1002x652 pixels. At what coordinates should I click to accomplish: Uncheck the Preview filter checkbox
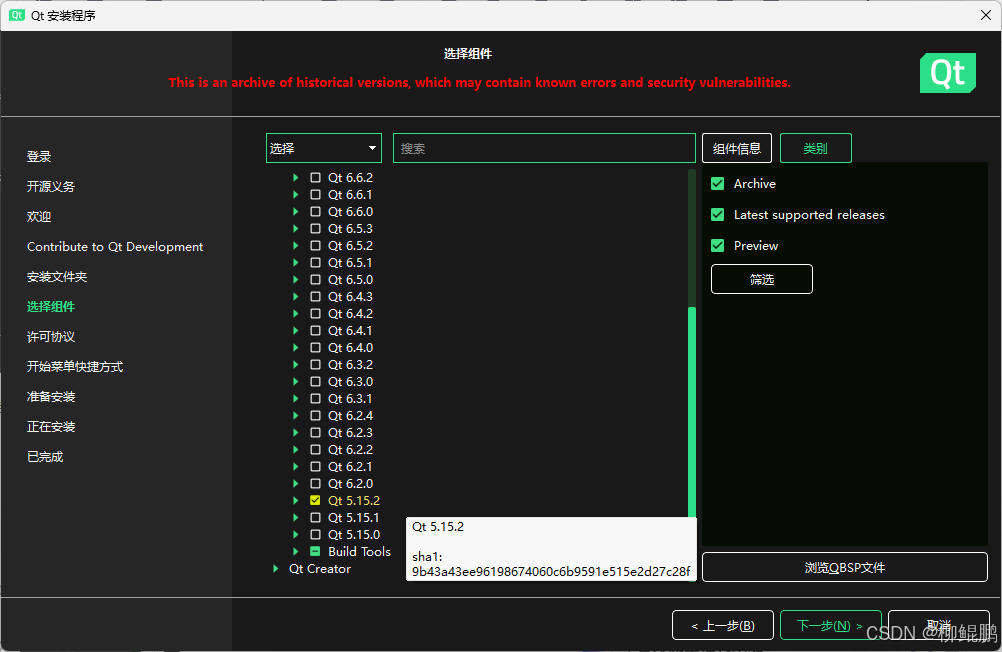point(718,245)
